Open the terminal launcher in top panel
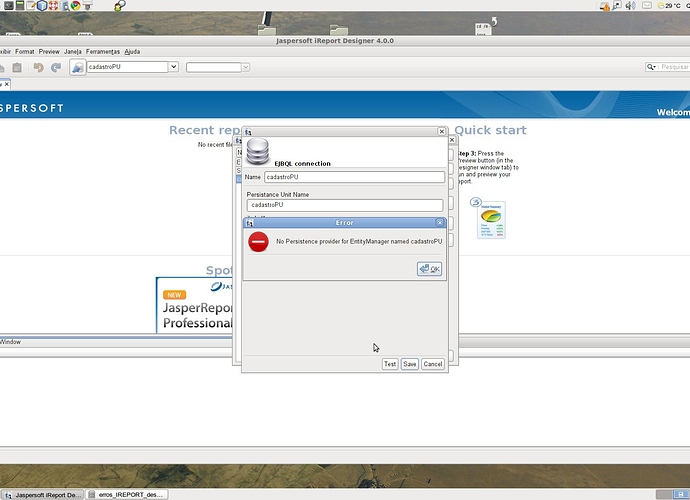The image size is (690, 500). pos(9,5)
